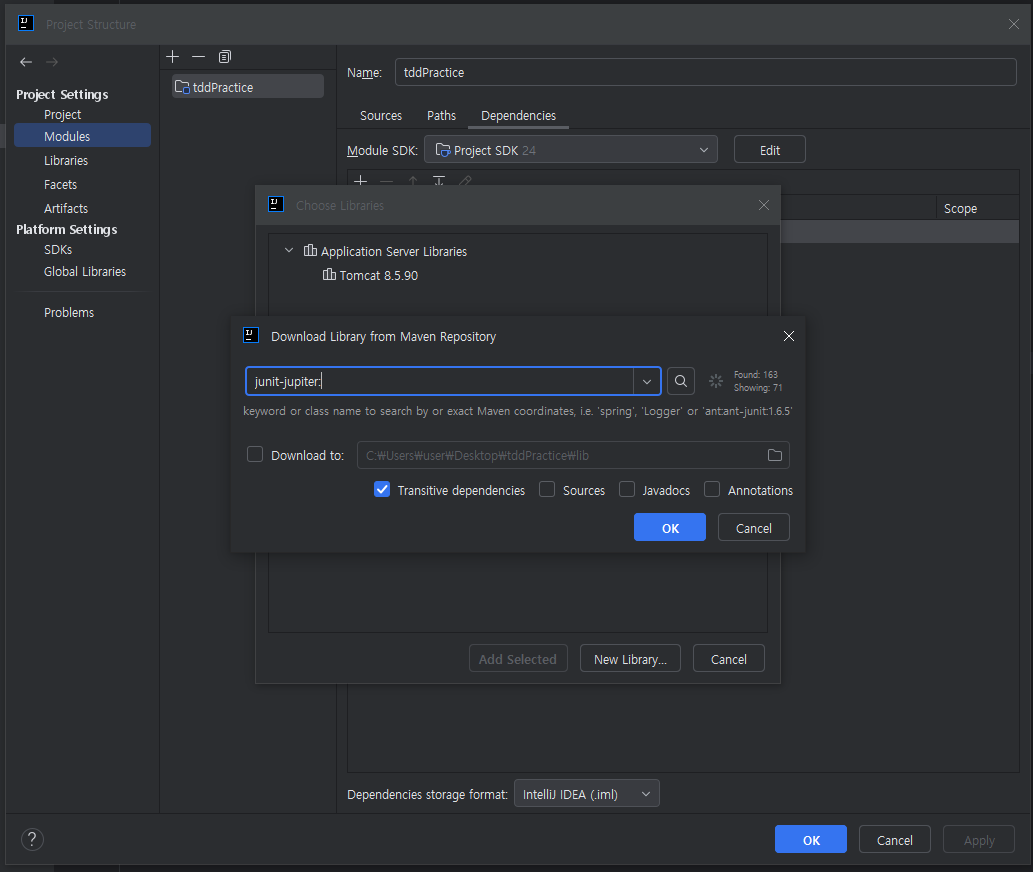Switch to the Sources tab

pyautogui.click(x=381, y=115)
